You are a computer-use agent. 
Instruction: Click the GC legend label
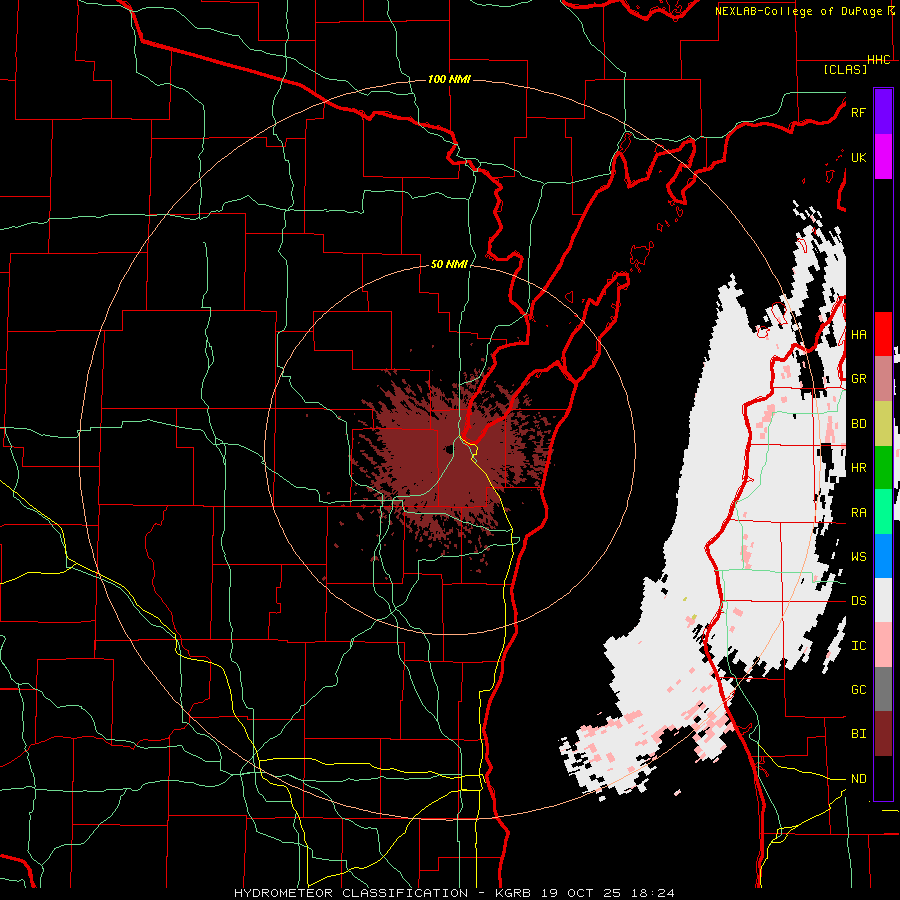pyautogui.click(x=858, y=690)
